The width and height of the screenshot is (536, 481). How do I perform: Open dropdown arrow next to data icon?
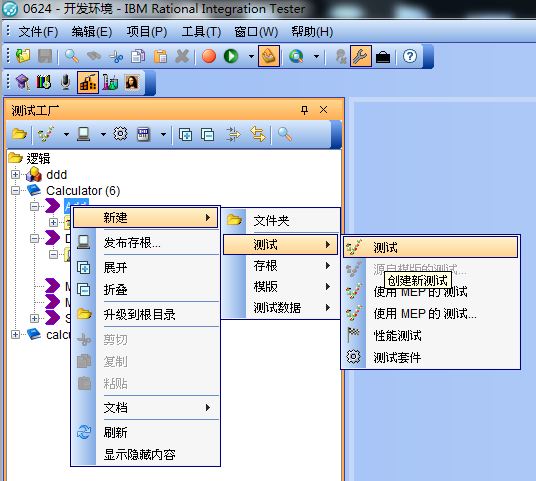pos(163,134)
